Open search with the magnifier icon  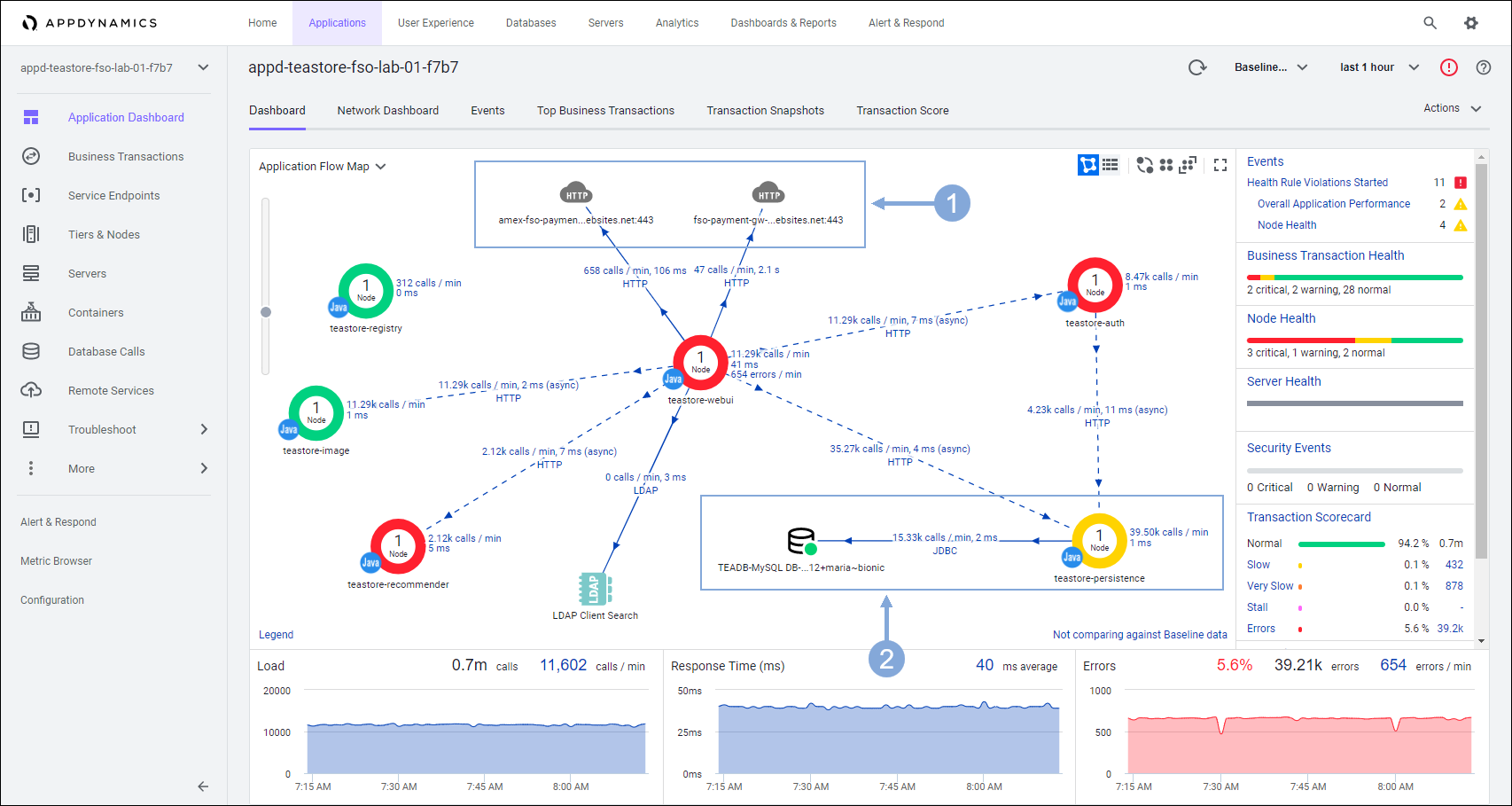1430,23
